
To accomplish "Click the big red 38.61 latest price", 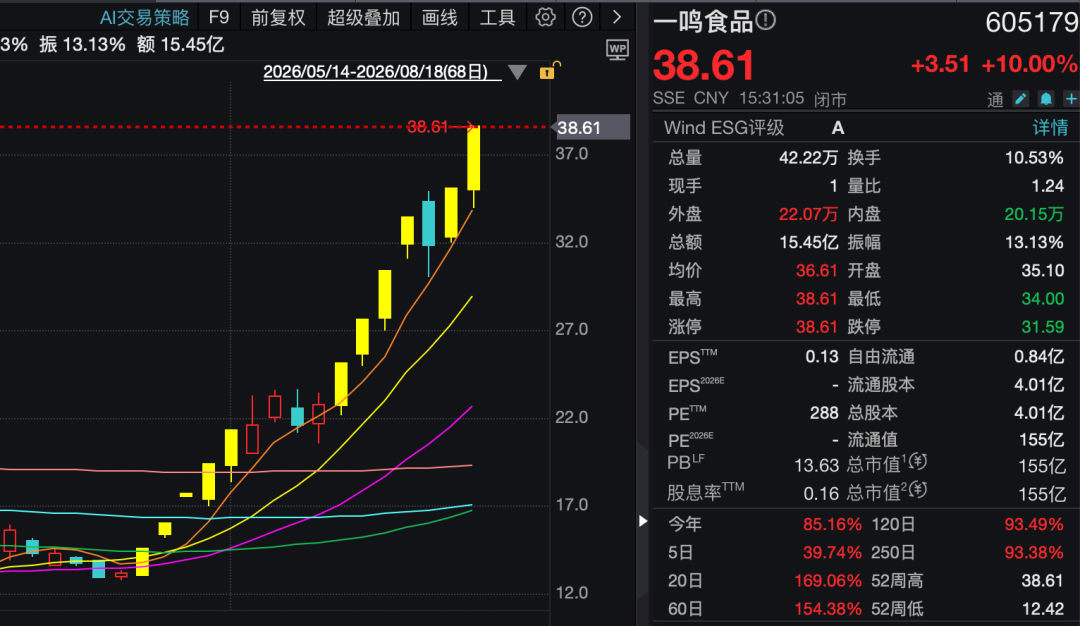I will (704, 65).
